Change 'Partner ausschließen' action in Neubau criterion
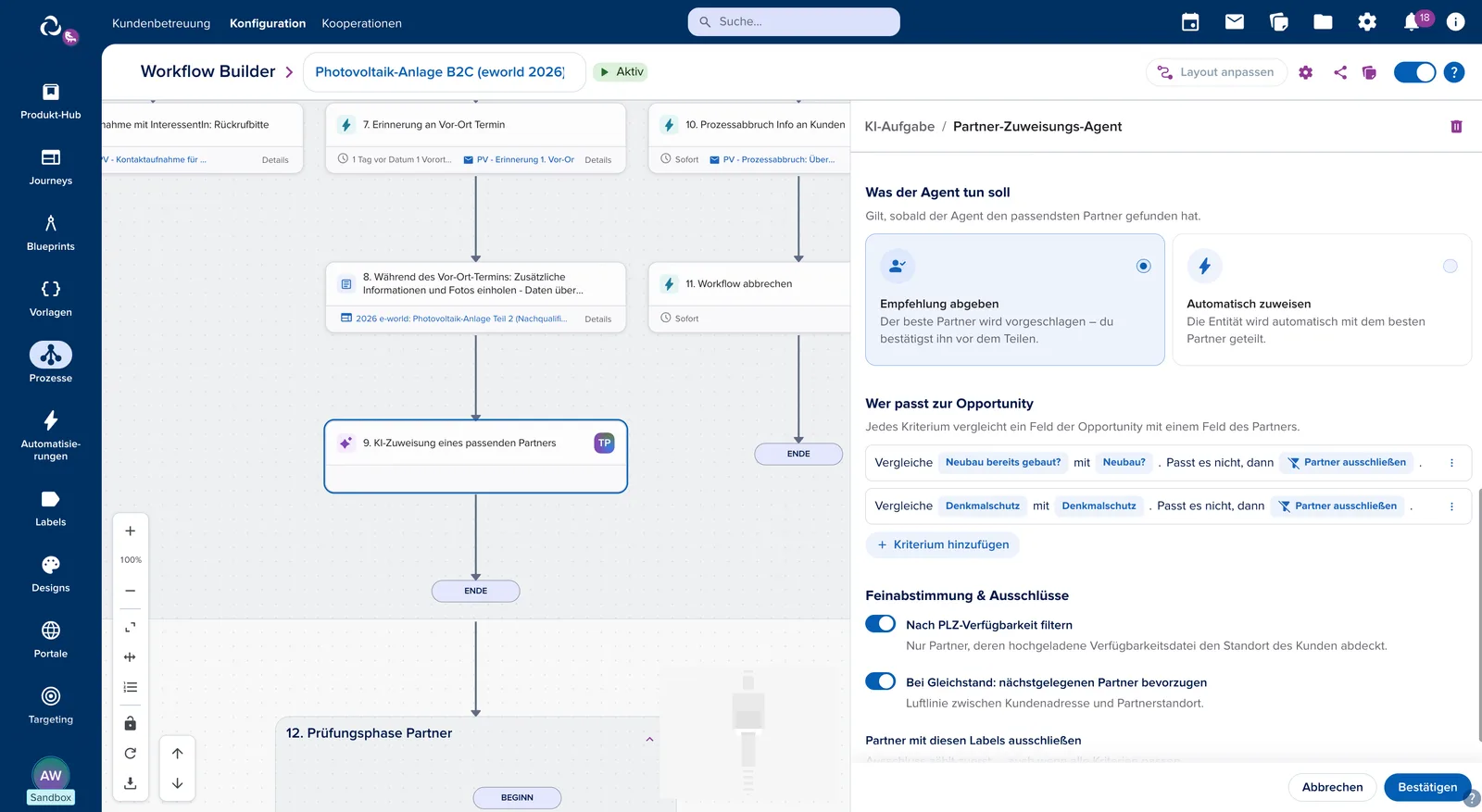Screen dimensions: 1482x812 pos(1347,462)
